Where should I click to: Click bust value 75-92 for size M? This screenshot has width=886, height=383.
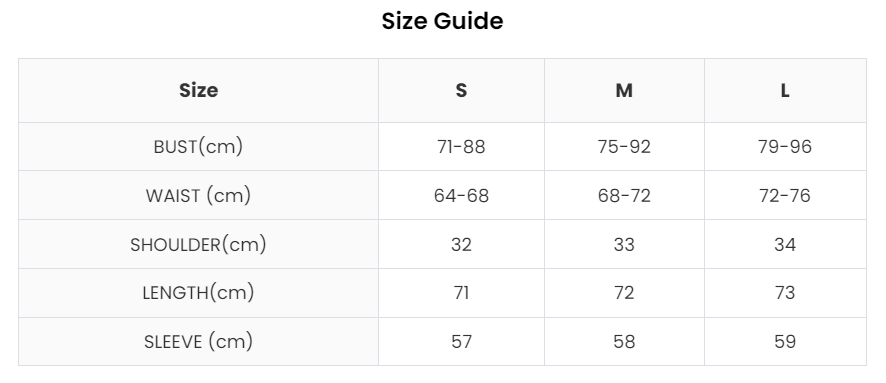point(624,147)
